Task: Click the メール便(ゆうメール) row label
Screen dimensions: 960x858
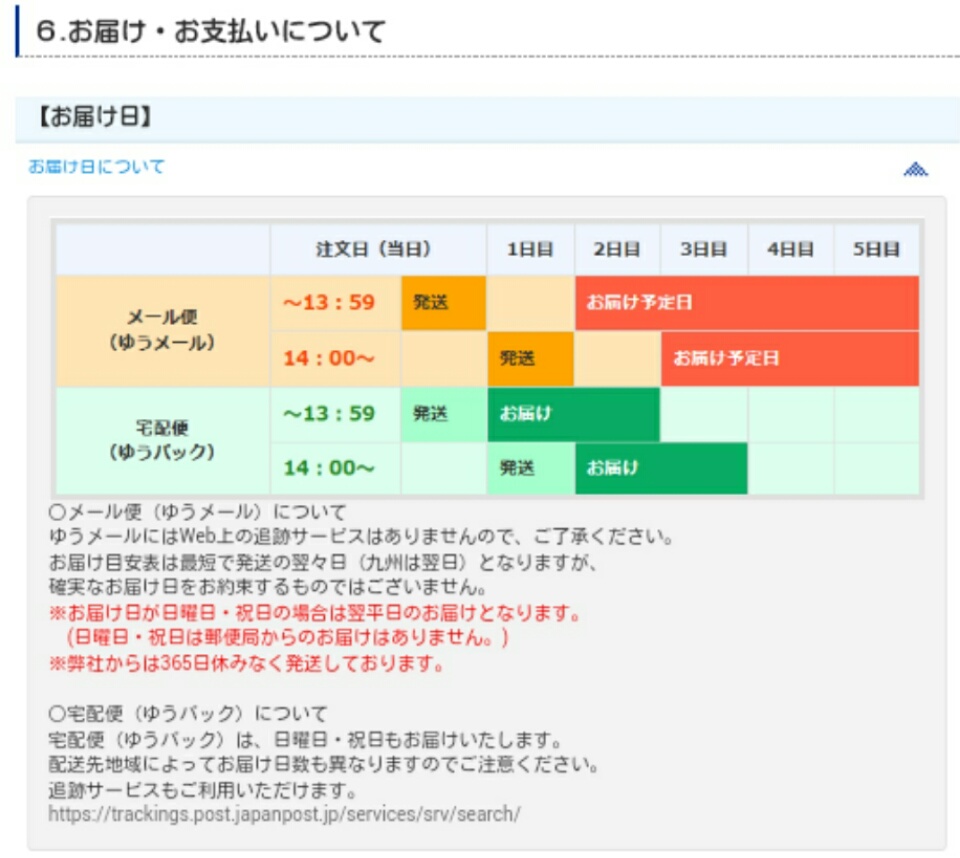Action: 162,331
